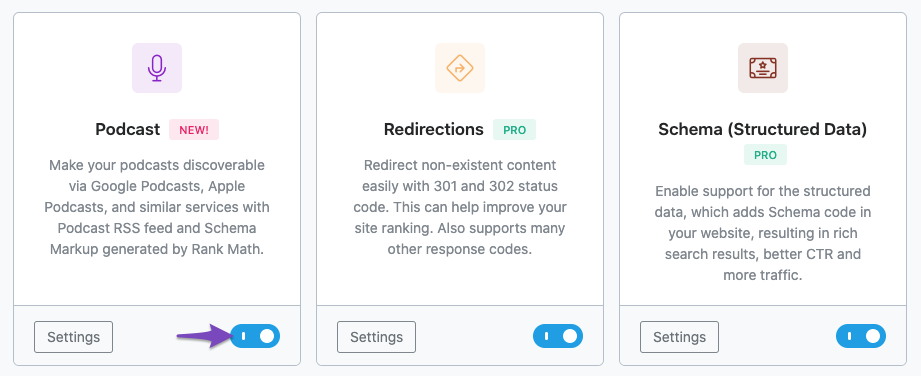Screen dimensions: 921x376
Task: Open Settings for the Podcast module
Action: (73, 337)
